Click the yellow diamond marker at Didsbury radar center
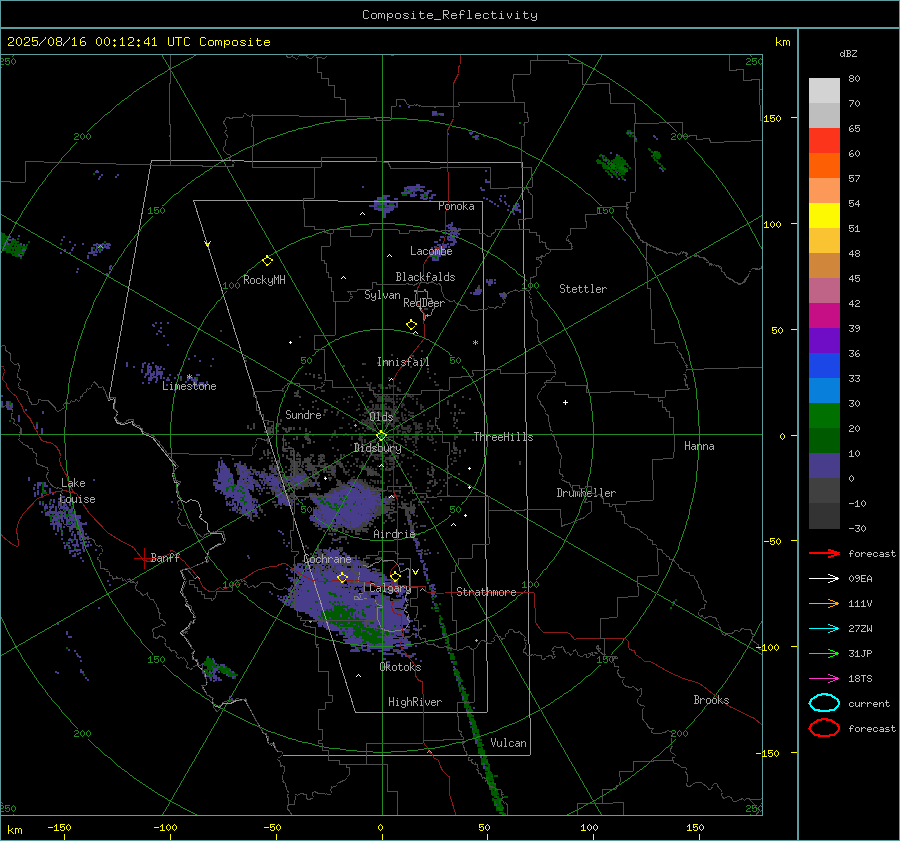 (x=381, y=436)
